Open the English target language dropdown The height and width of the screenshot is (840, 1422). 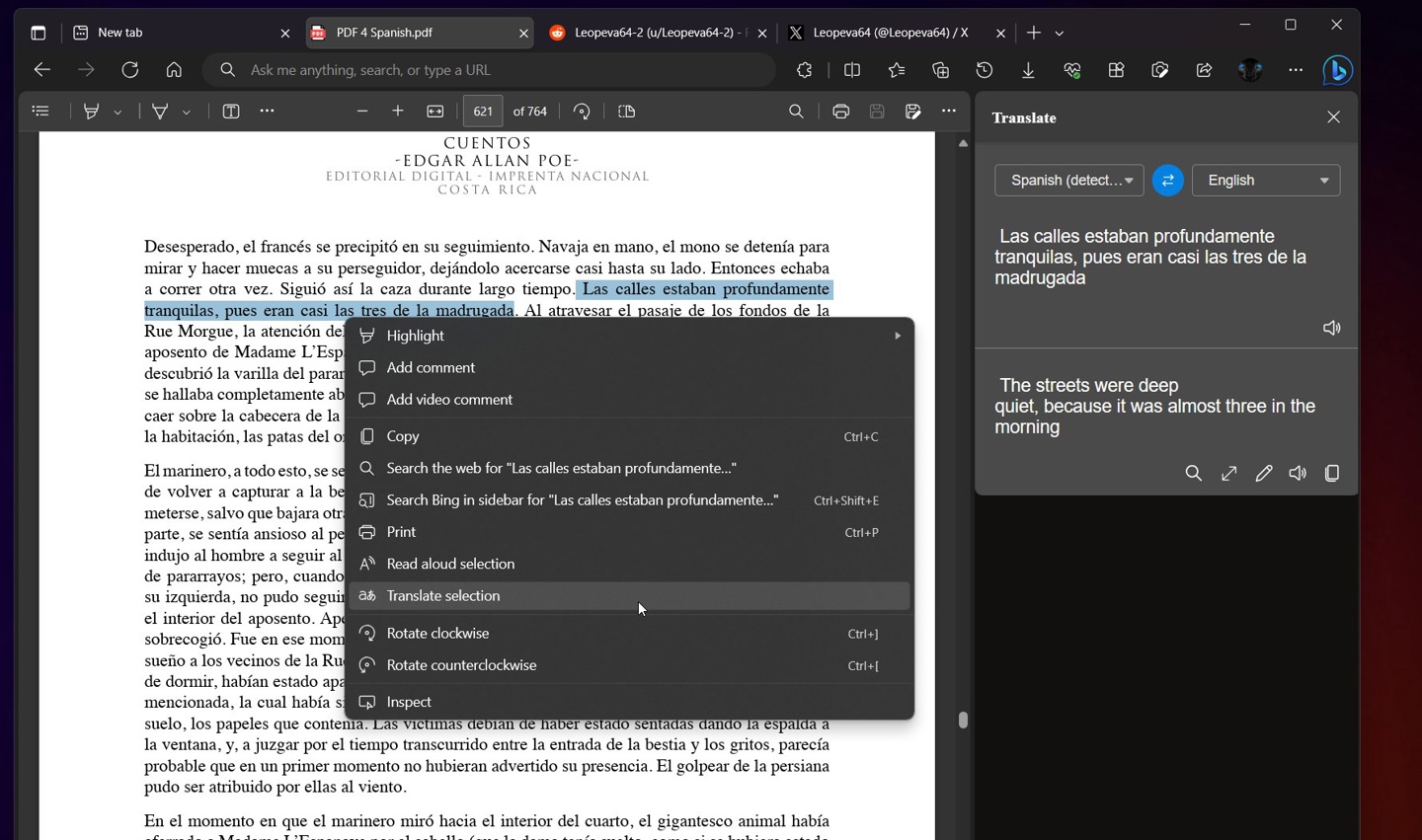pyautogui.click(x=1266, y=181)
